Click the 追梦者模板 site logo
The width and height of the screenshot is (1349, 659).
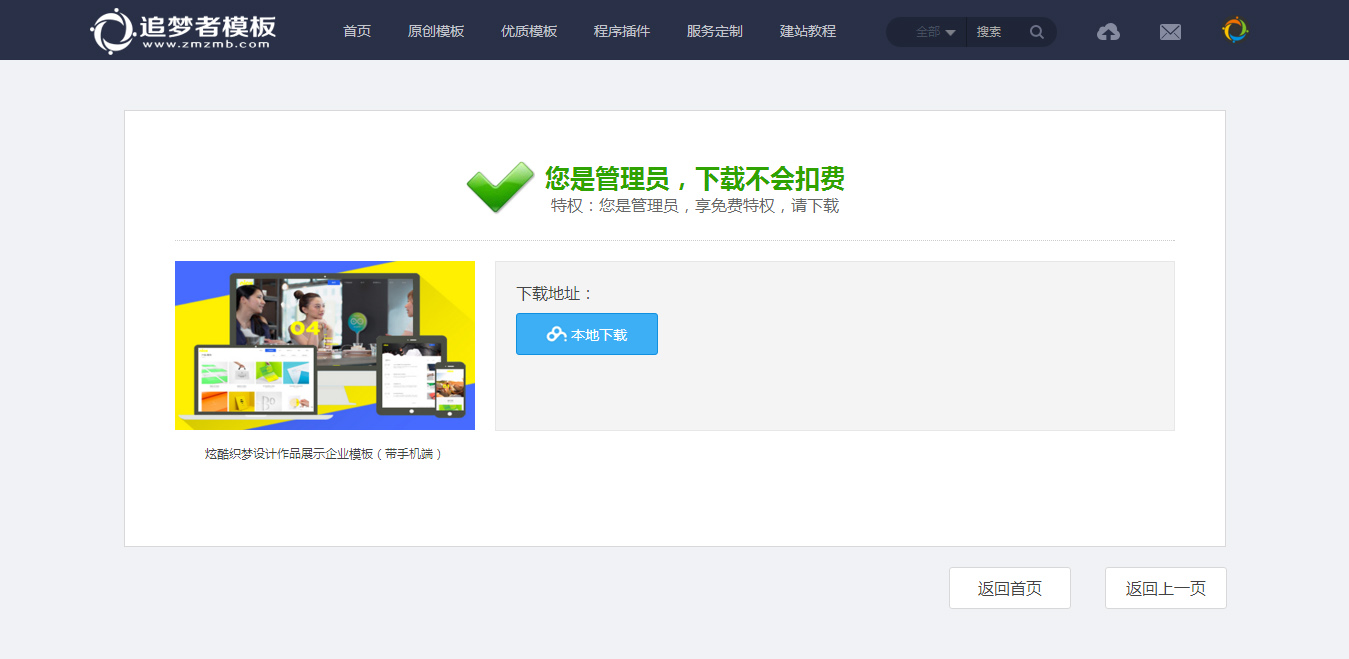[183, 31]
